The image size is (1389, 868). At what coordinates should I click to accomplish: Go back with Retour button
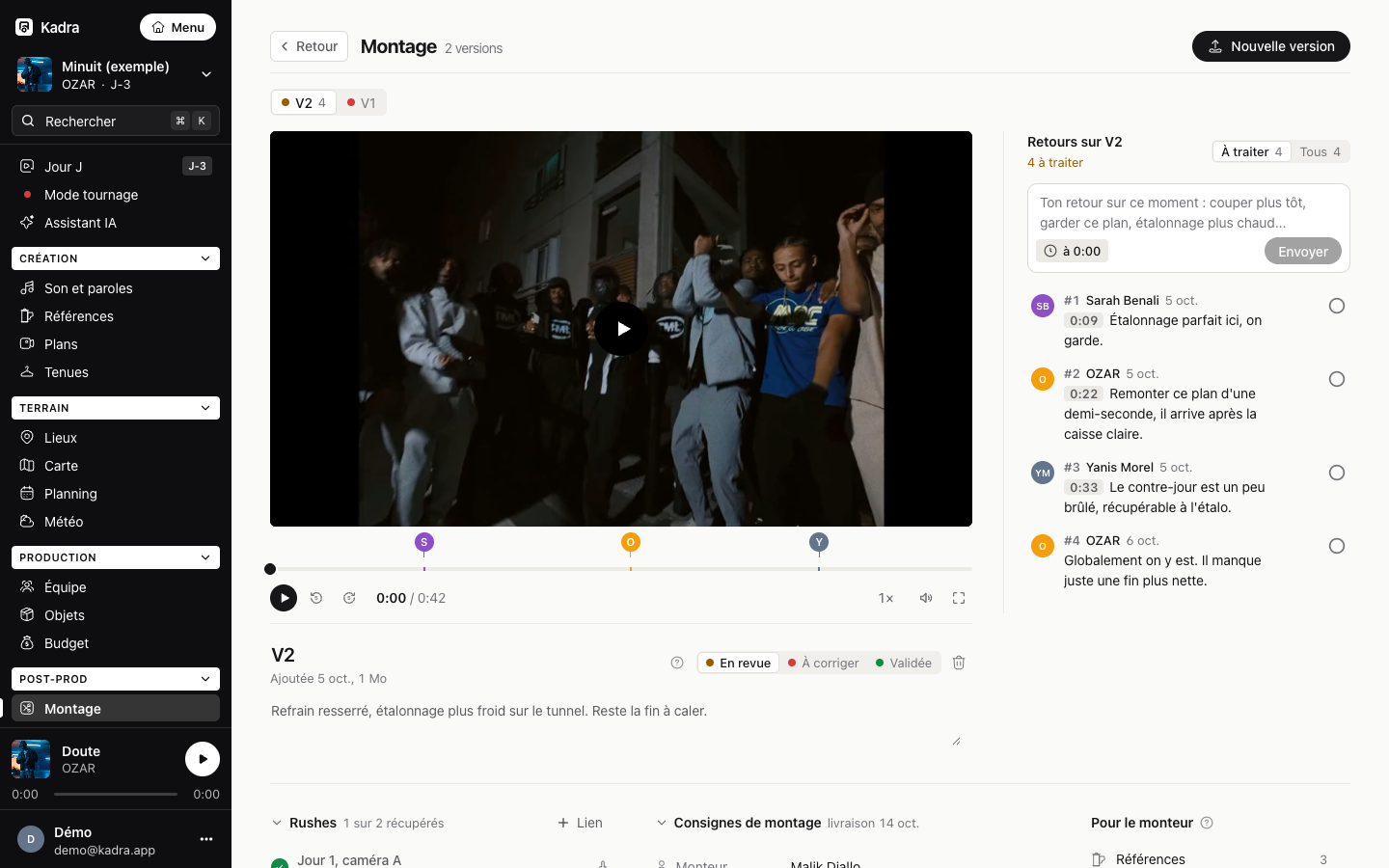309,46
